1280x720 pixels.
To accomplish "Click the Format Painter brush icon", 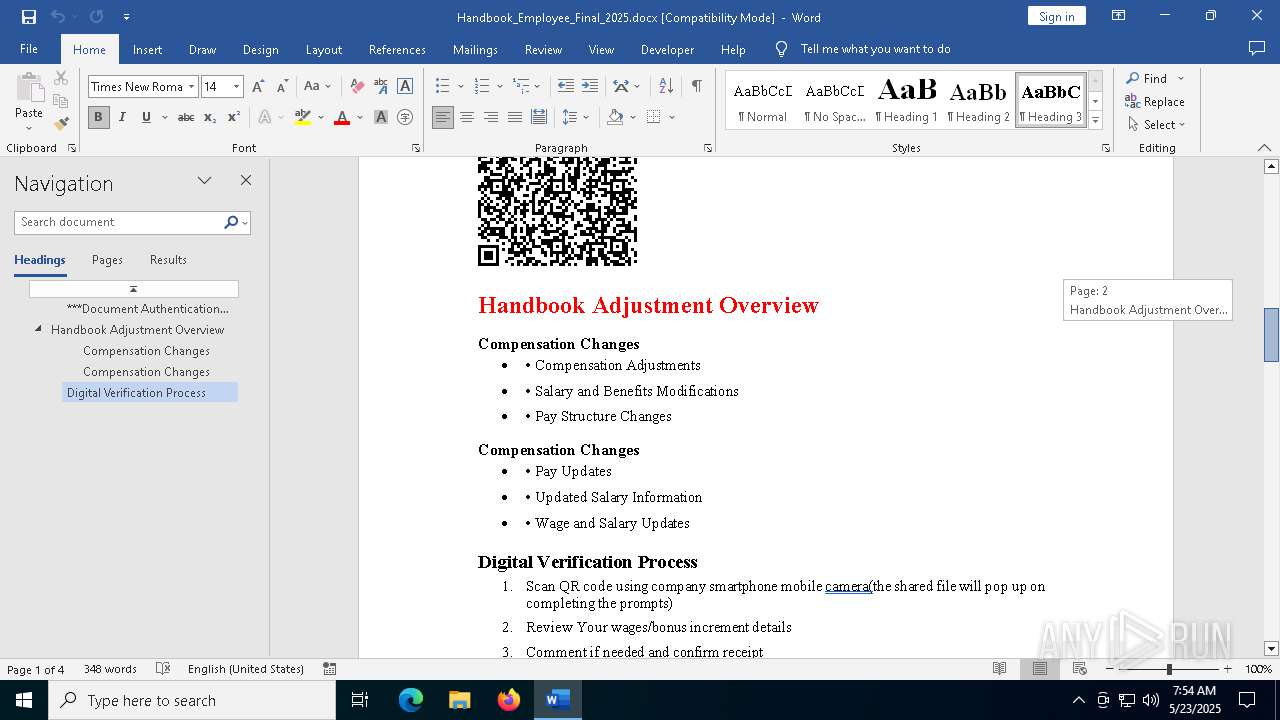I will 61,124.
